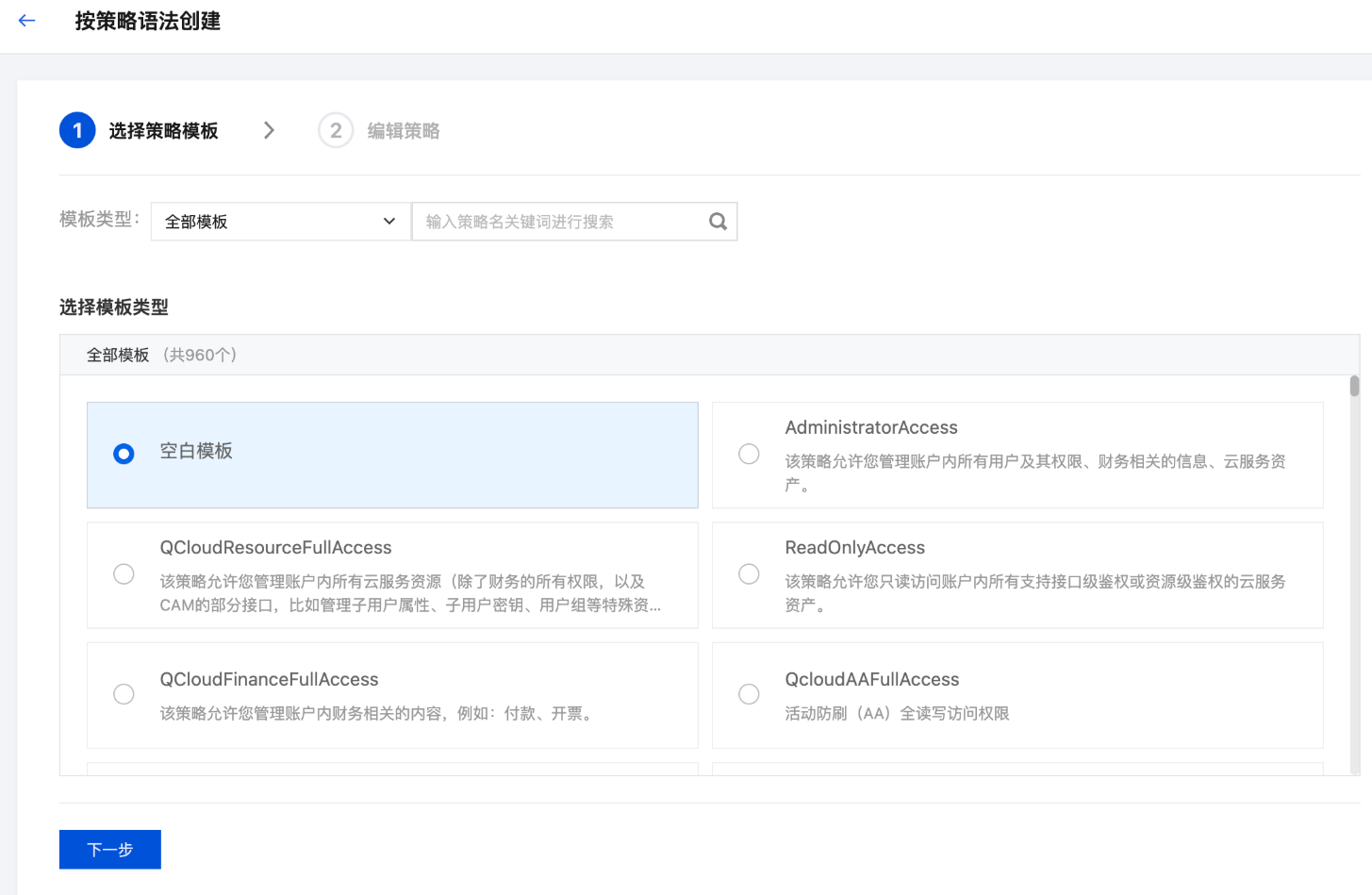Select the 空白模板 radio button
The width and height of the screenshot is (1372, 895).
click(124, 455)
